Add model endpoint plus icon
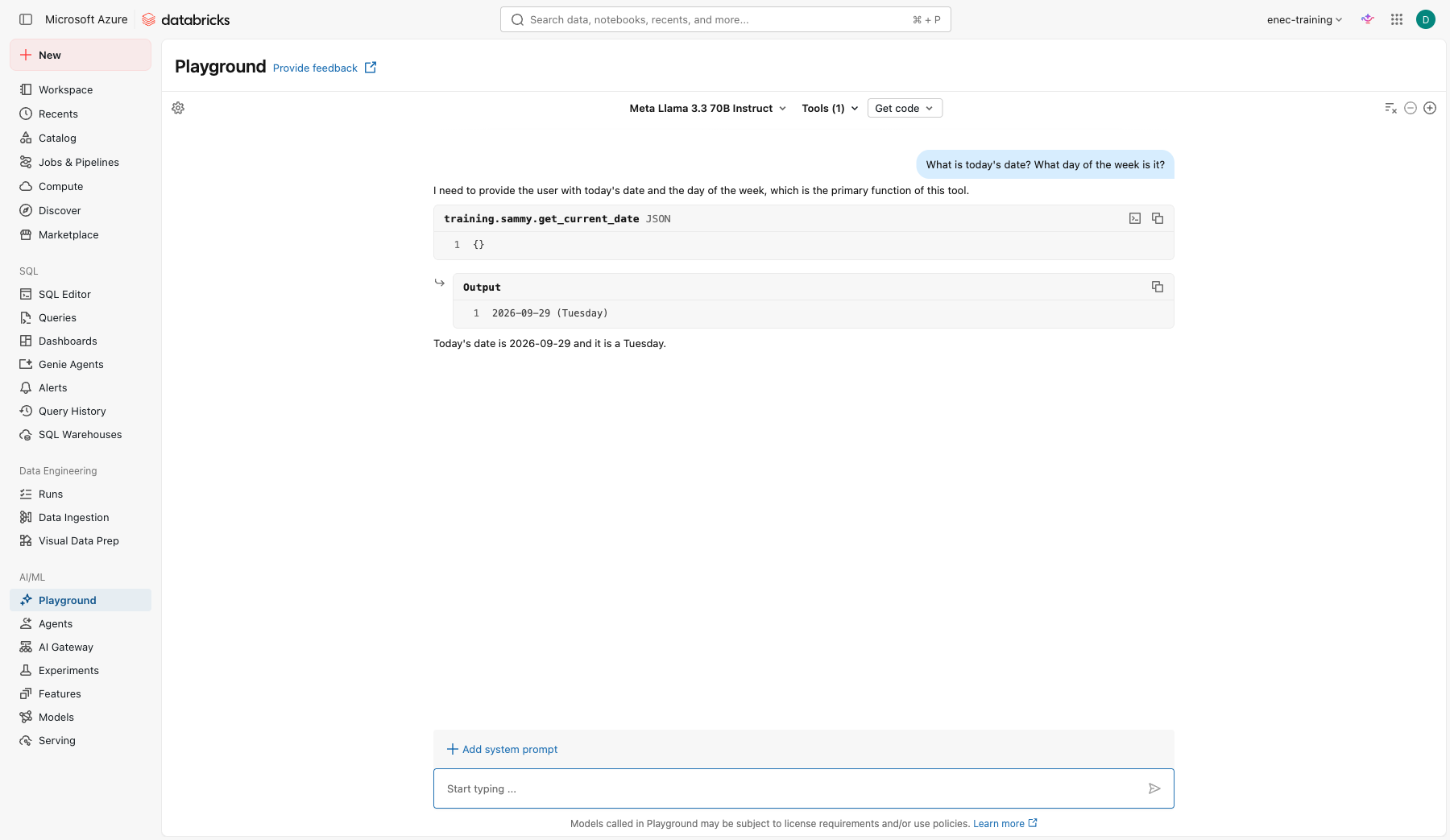Screen dimensions: 1450x840 point(1430,108)
